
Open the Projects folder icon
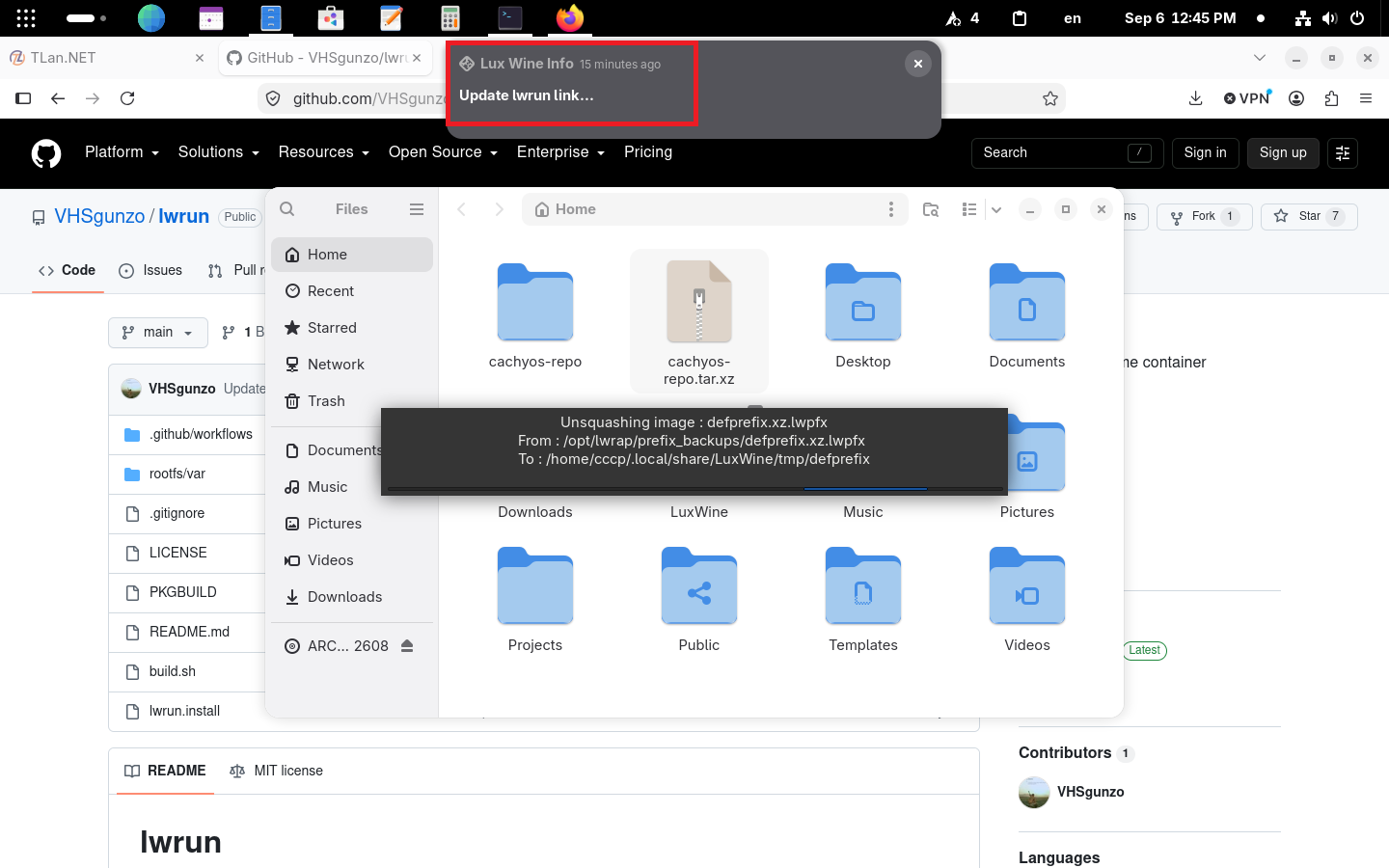[x=535, y=586]
